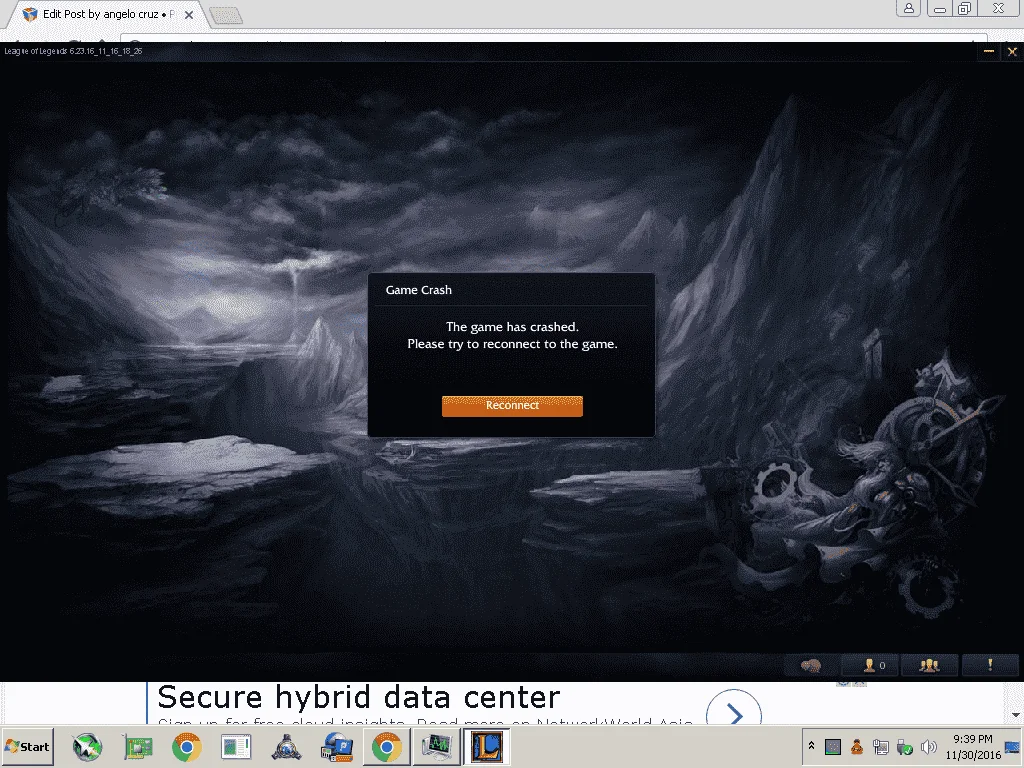Open the blue globe tripod taskbar icon

tap(286, 747)
